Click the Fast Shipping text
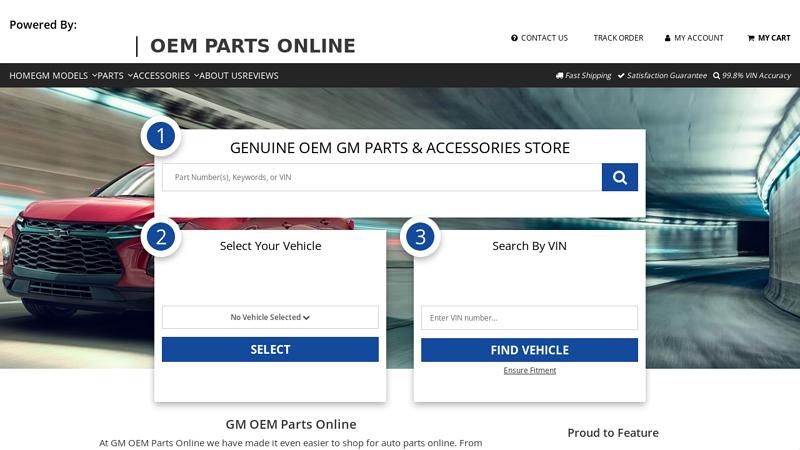The image size is (800, 450). click(x=588, y=76)
